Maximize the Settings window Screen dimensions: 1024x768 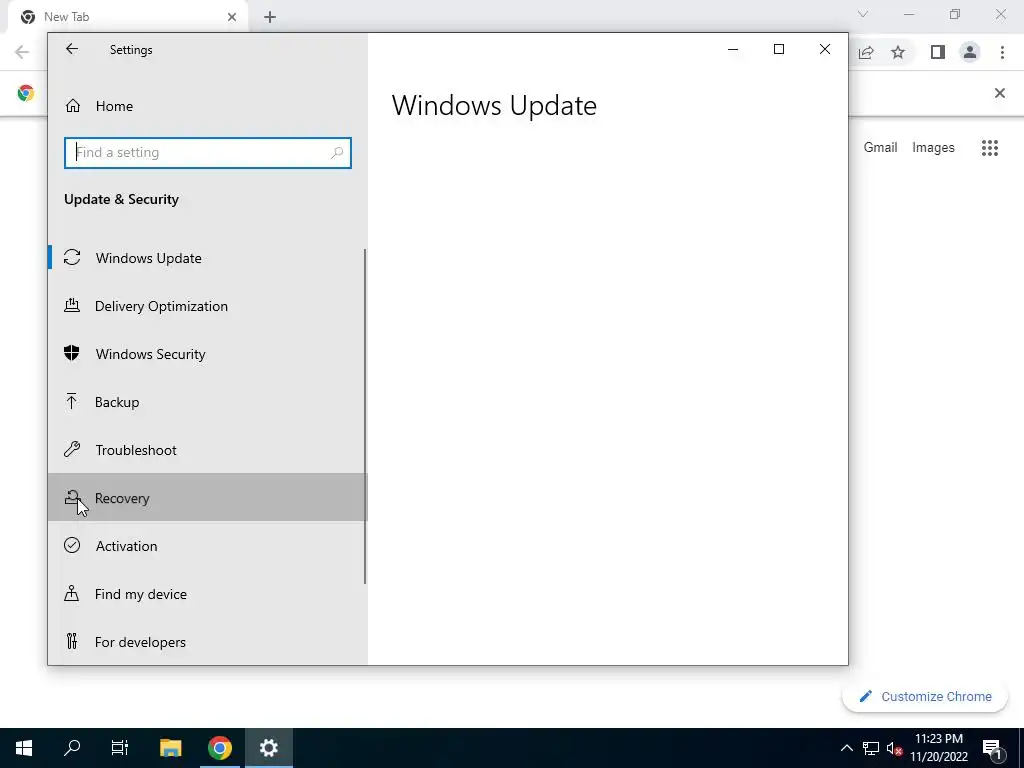(778, 49)
